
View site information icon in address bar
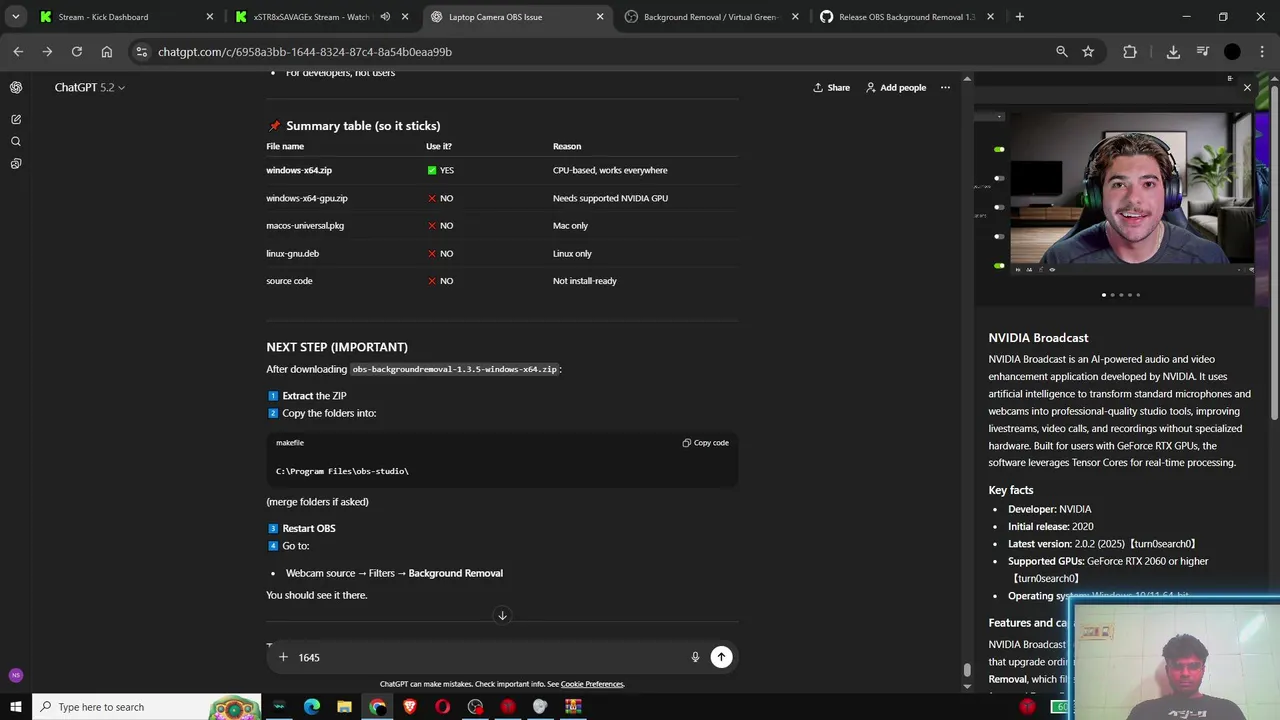click(141, 51)
